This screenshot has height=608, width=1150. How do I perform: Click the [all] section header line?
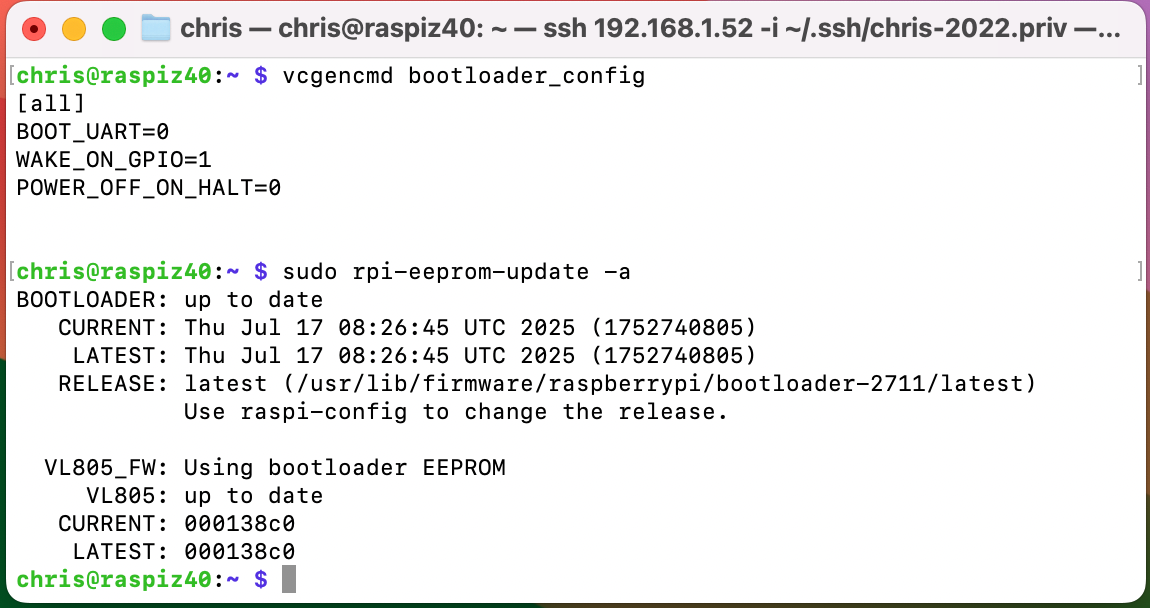coord(51,103)
